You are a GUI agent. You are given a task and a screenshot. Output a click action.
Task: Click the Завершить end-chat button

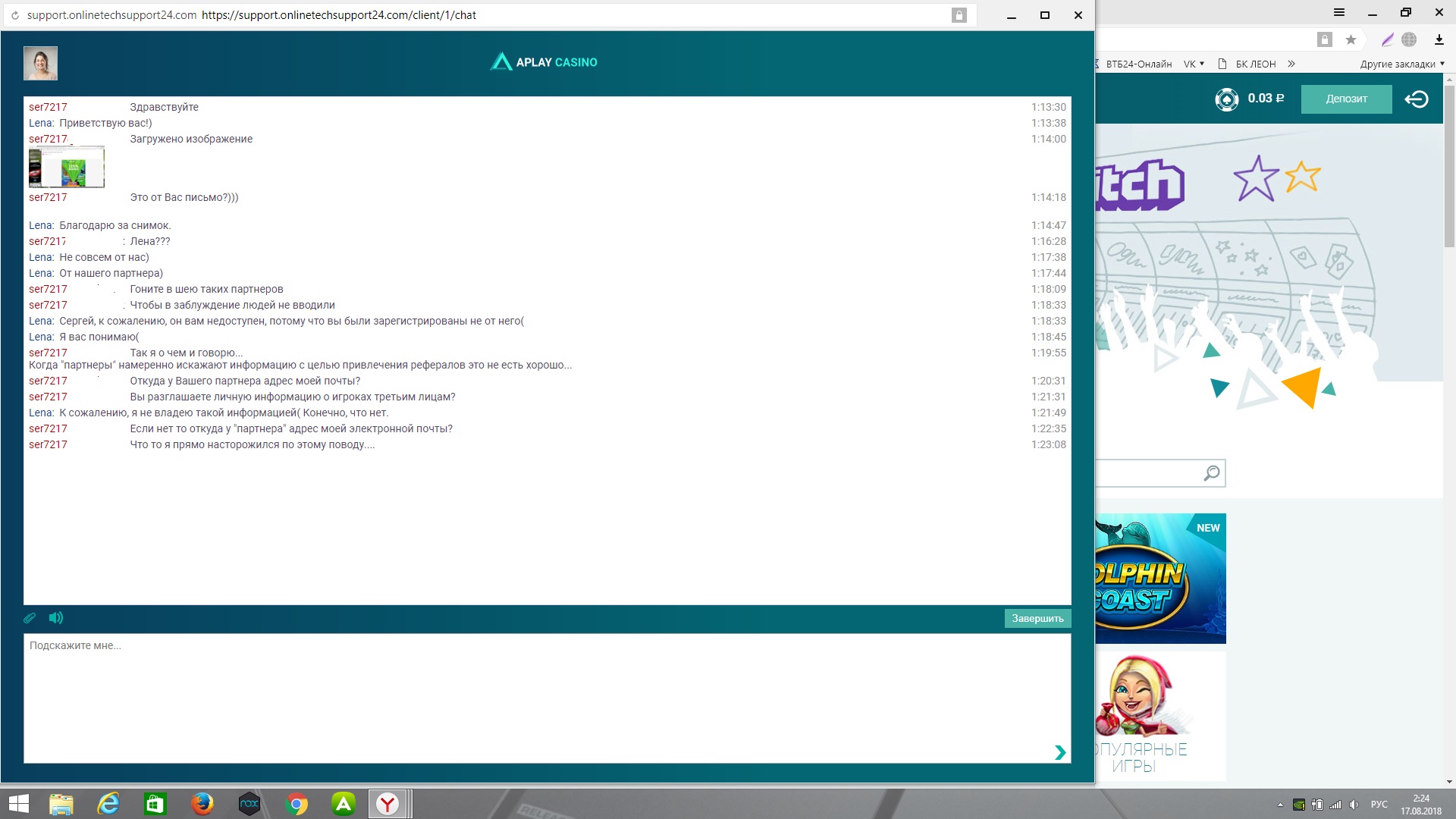pyautogui.click(x=1037, y=619)
